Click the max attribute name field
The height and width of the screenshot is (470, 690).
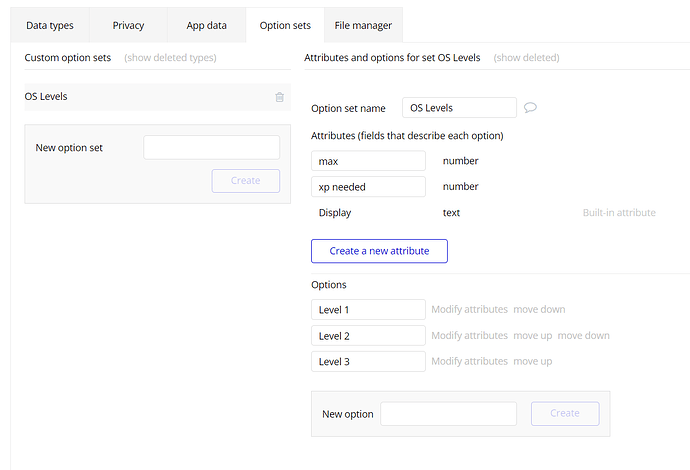point(368,161)
